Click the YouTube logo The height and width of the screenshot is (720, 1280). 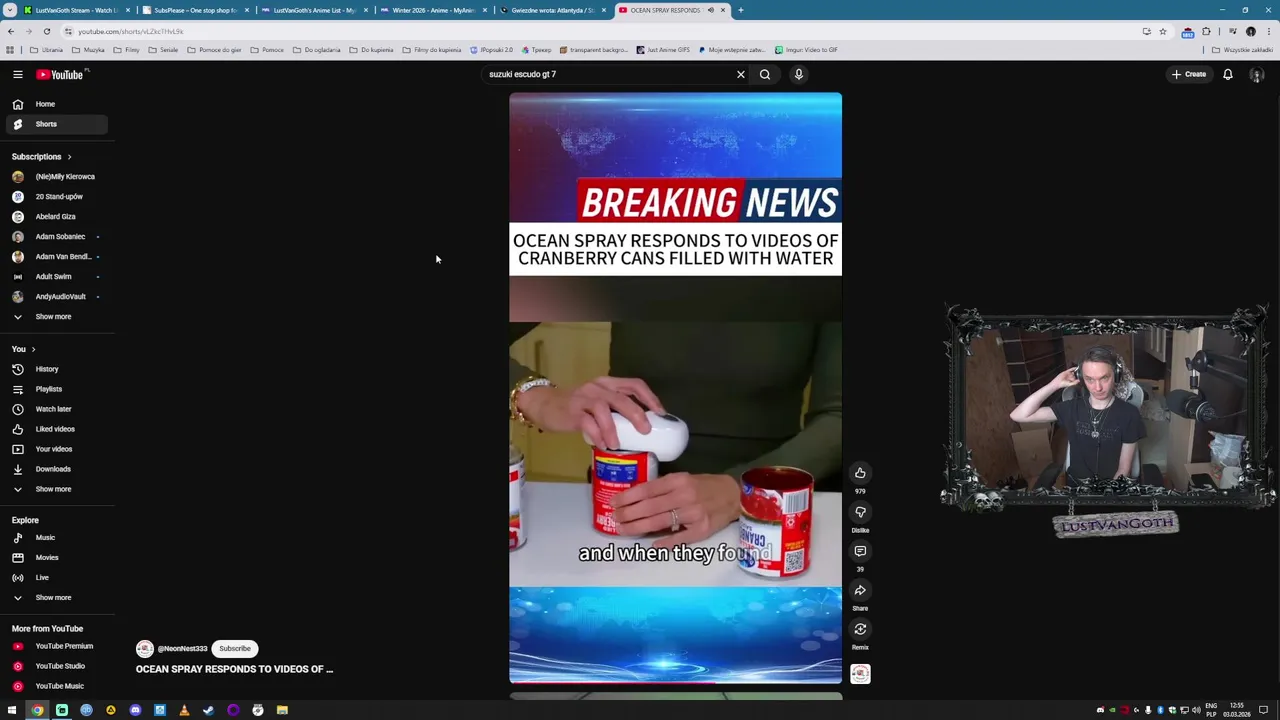pos(62,74)
